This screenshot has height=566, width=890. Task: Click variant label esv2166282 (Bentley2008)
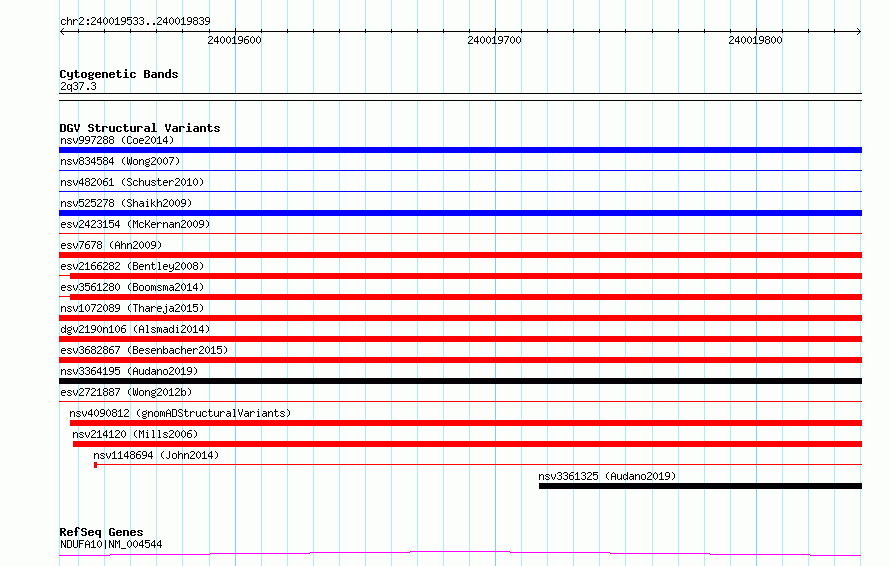pyautogui.click(x=132, y=266)
